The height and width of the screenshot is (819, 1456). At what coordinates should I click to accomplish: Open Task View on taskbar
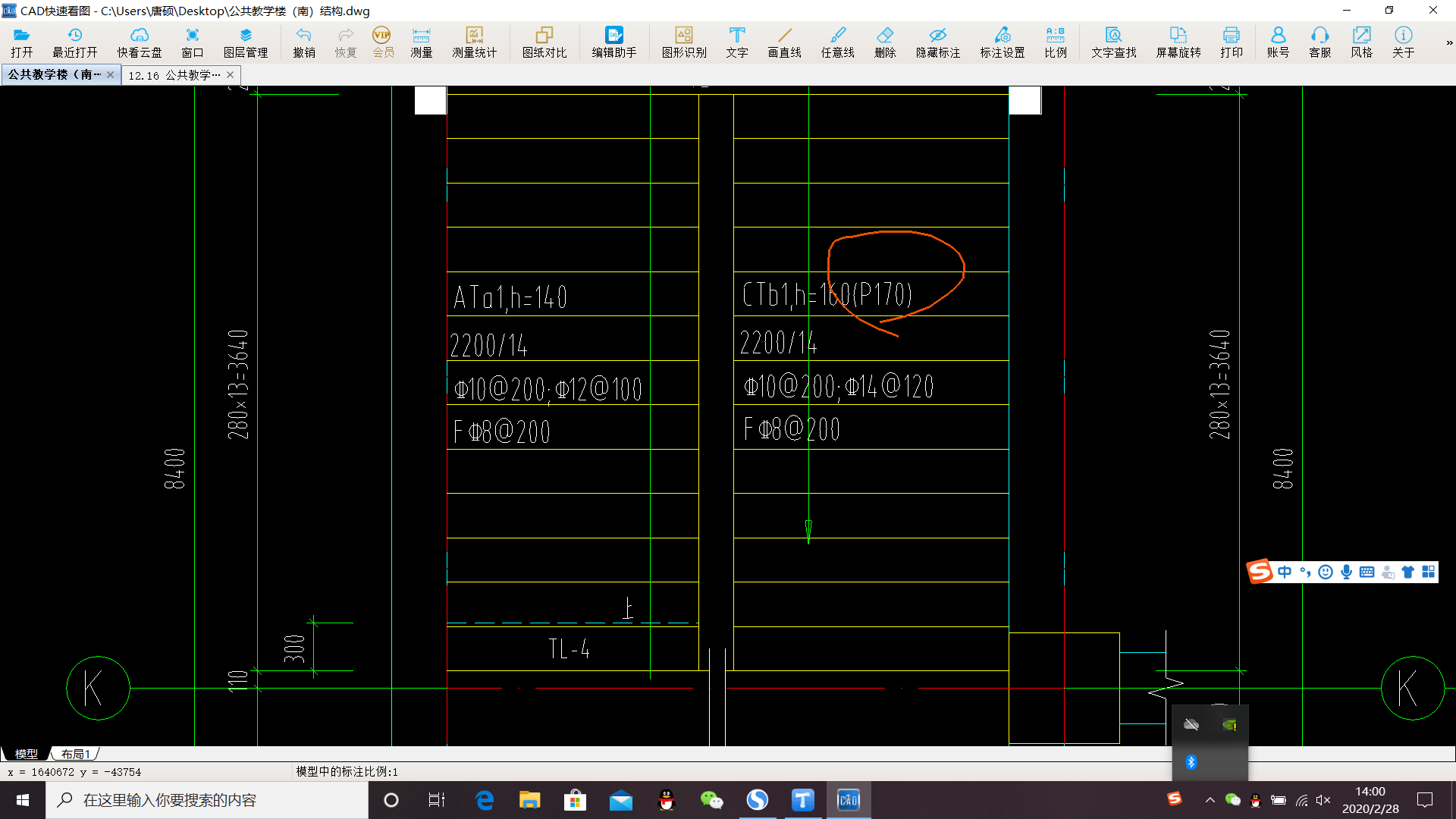pyautogui.click(x=436, y=800)
